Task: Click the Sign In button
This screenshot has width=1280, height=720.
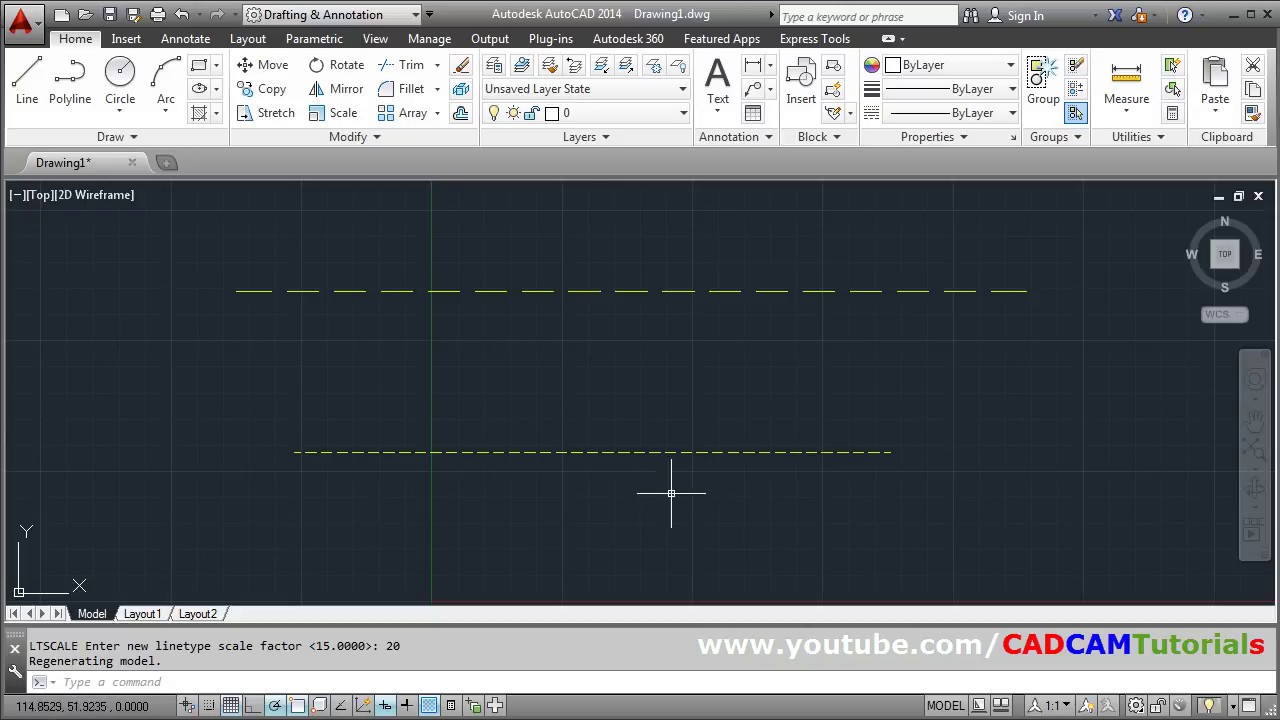Action: click(1016, 15)
